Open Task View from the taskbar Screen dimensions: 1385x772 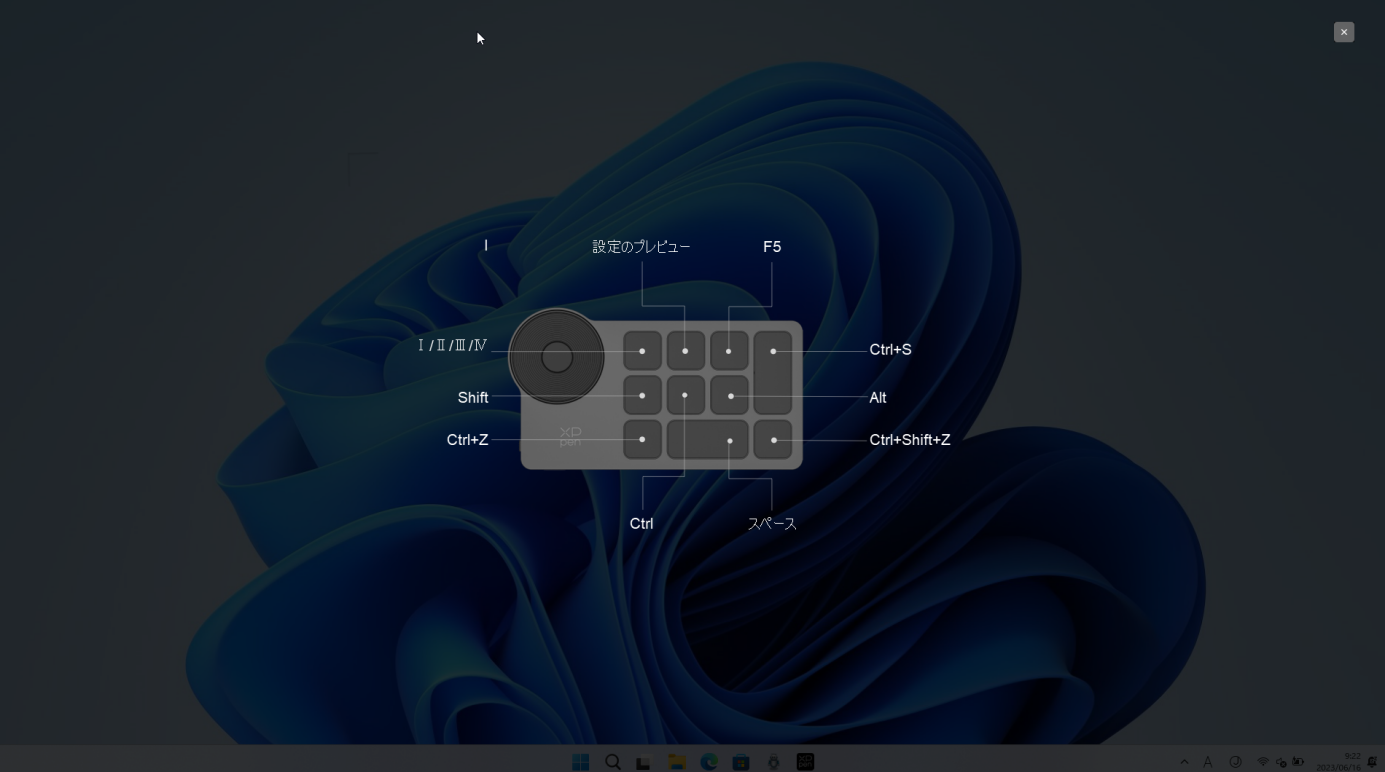644,762
